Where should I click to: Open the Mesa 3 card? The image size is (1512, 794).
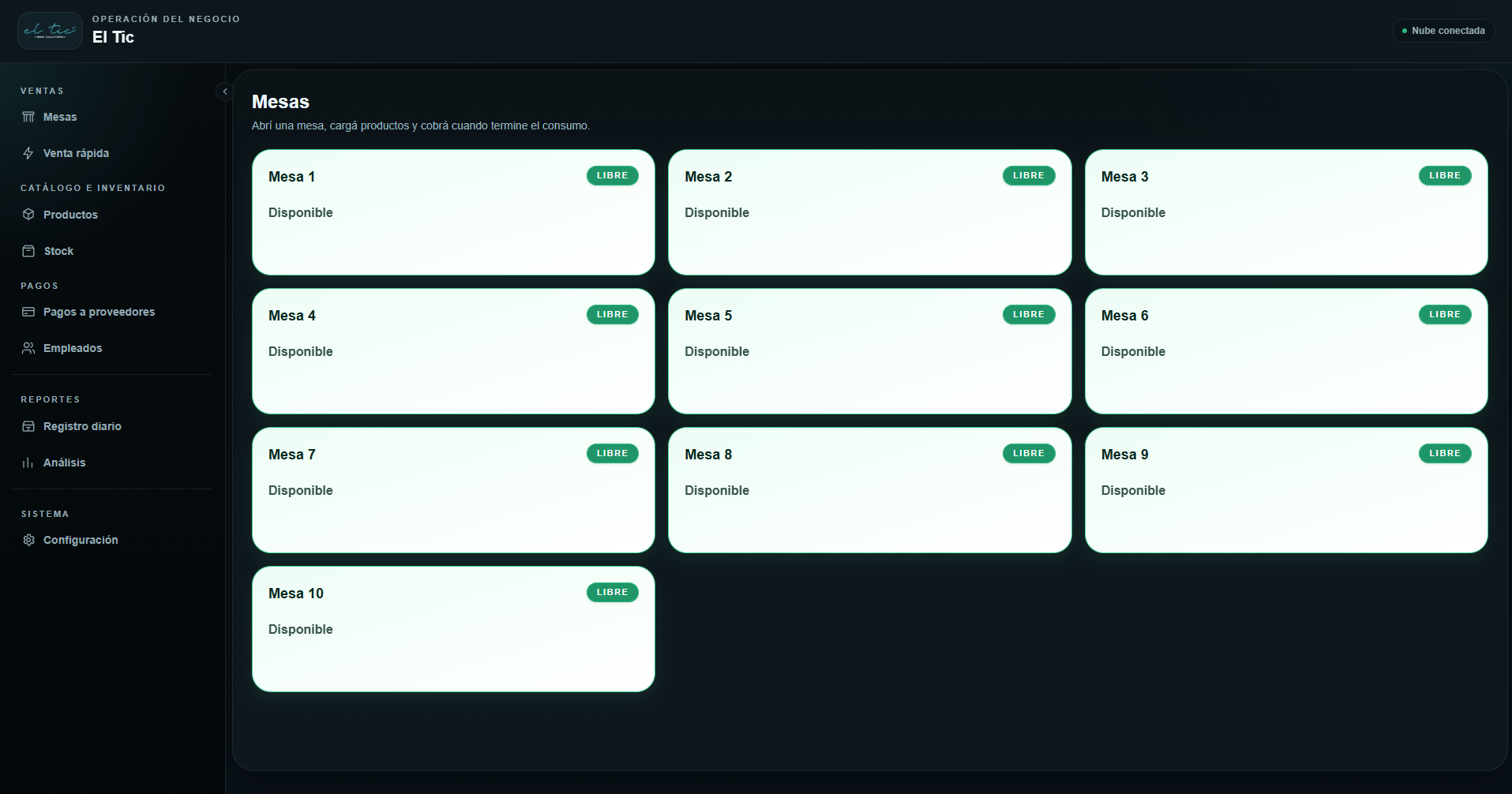pyautogui.click(x=1286, y=212)
